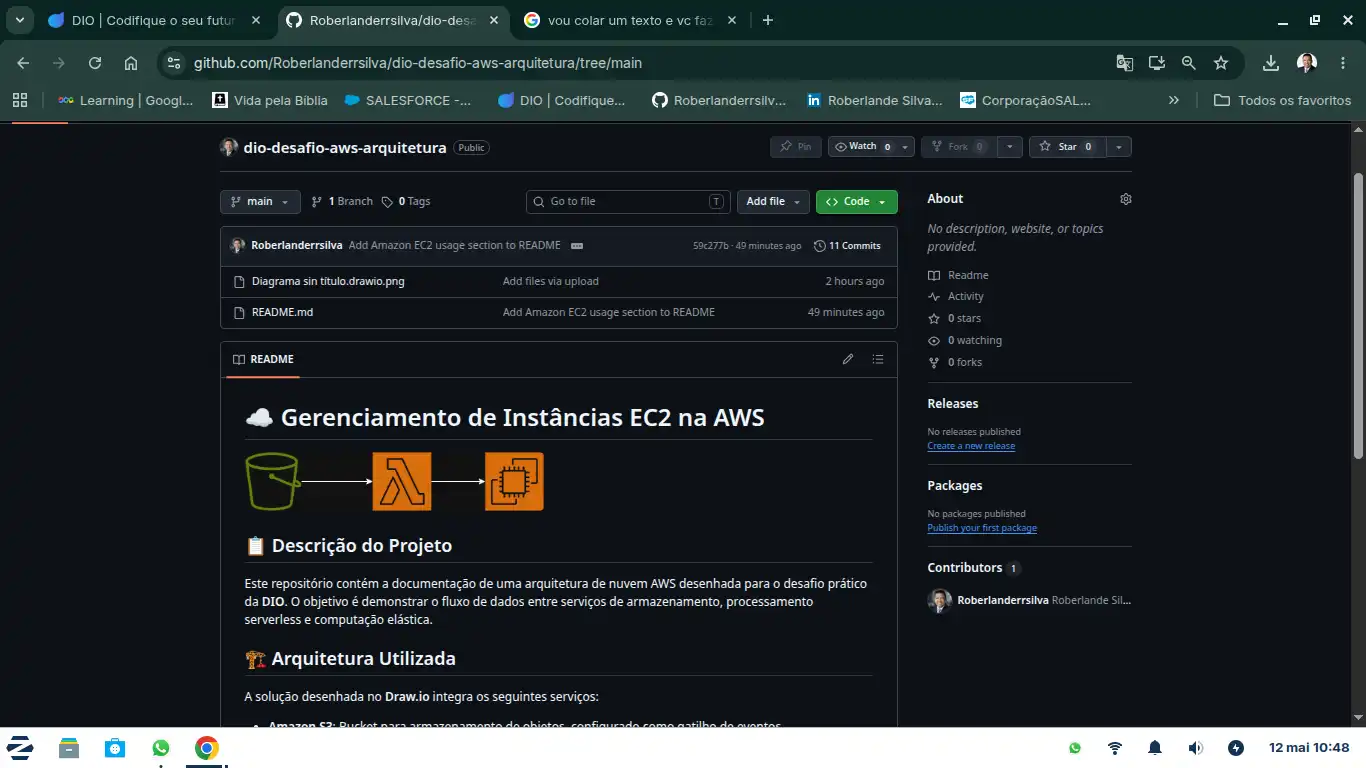The height and width of the screenshot is (768, 1366).
Task: Jump to Readme in the About sidebar
Action: tap(958, 275)
